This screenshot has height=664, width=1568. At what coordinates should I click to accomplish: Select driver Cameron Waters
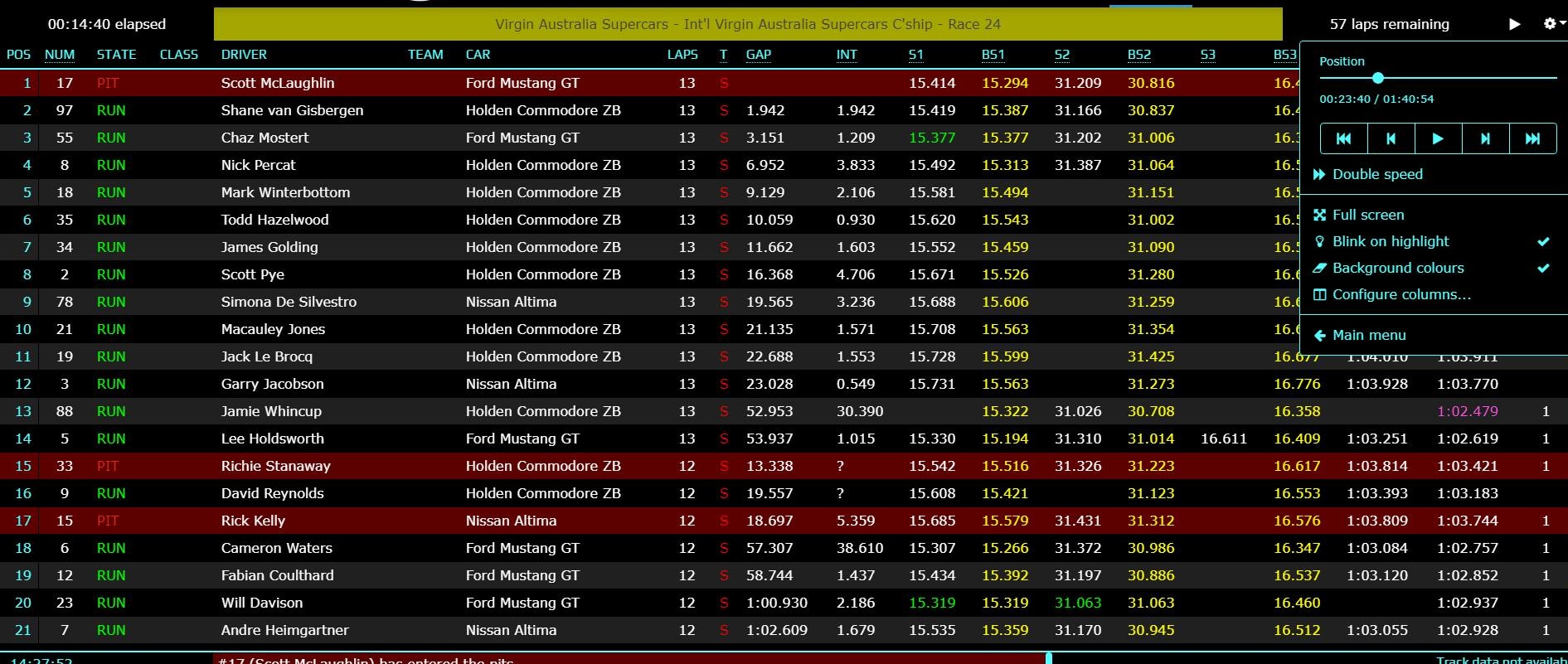[x=276, y=548]
